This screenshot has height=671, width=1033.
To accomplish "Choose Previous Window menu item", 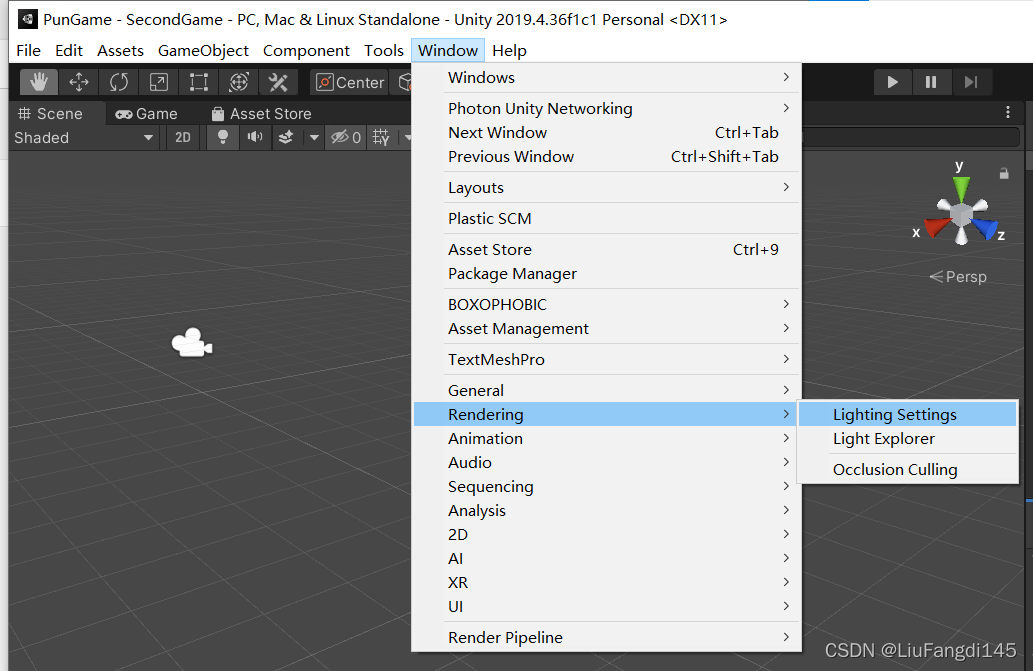I will (x=607, y=157).
